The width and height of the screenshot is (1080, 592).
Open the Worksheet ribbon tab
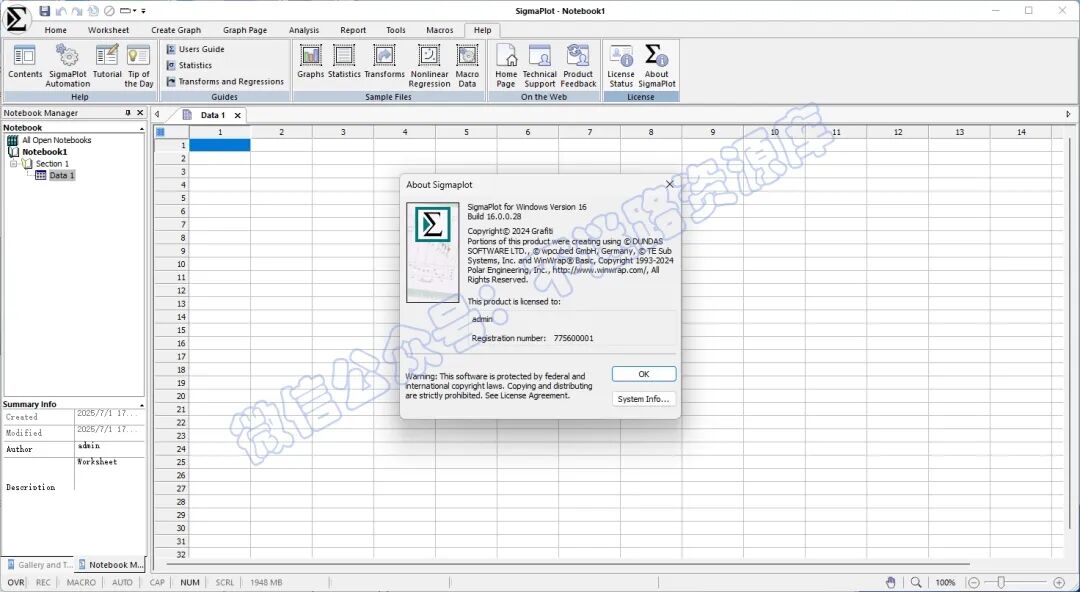(x=108, y=30)
